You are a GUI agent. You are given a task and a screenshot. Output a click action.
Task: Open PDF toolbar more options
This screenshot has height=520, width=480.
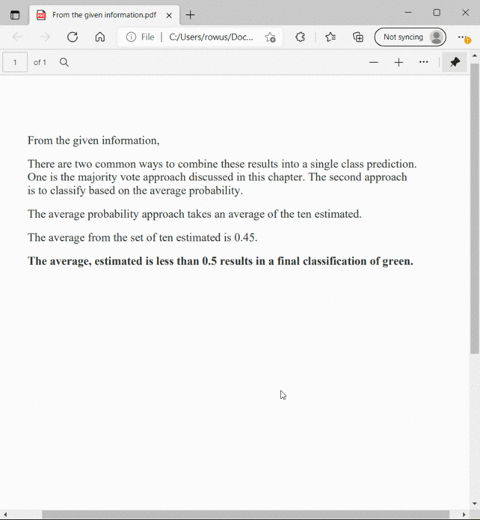[x=424, y=62]
